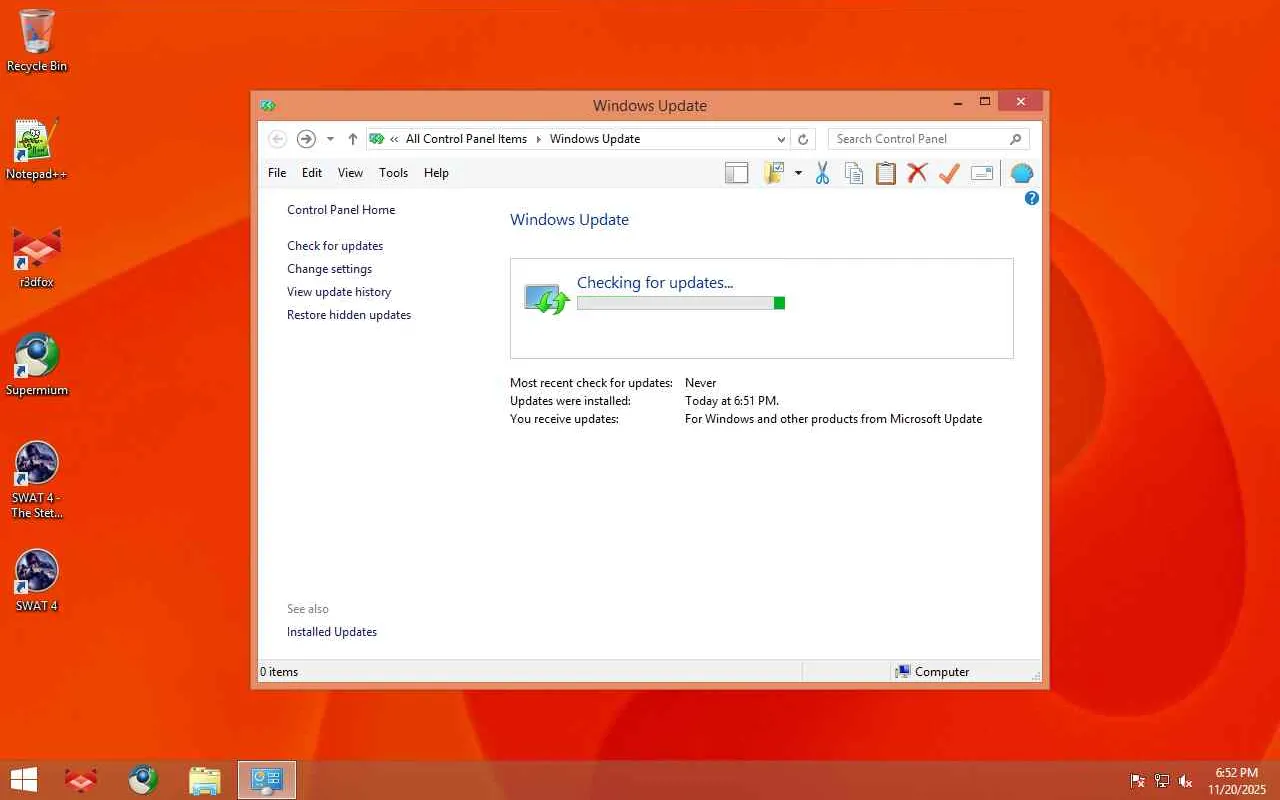Open File Explorer from the taskbar
The height and width of the screenshot is (800, 1280).
pyautogui.click(x=205, y=780)
